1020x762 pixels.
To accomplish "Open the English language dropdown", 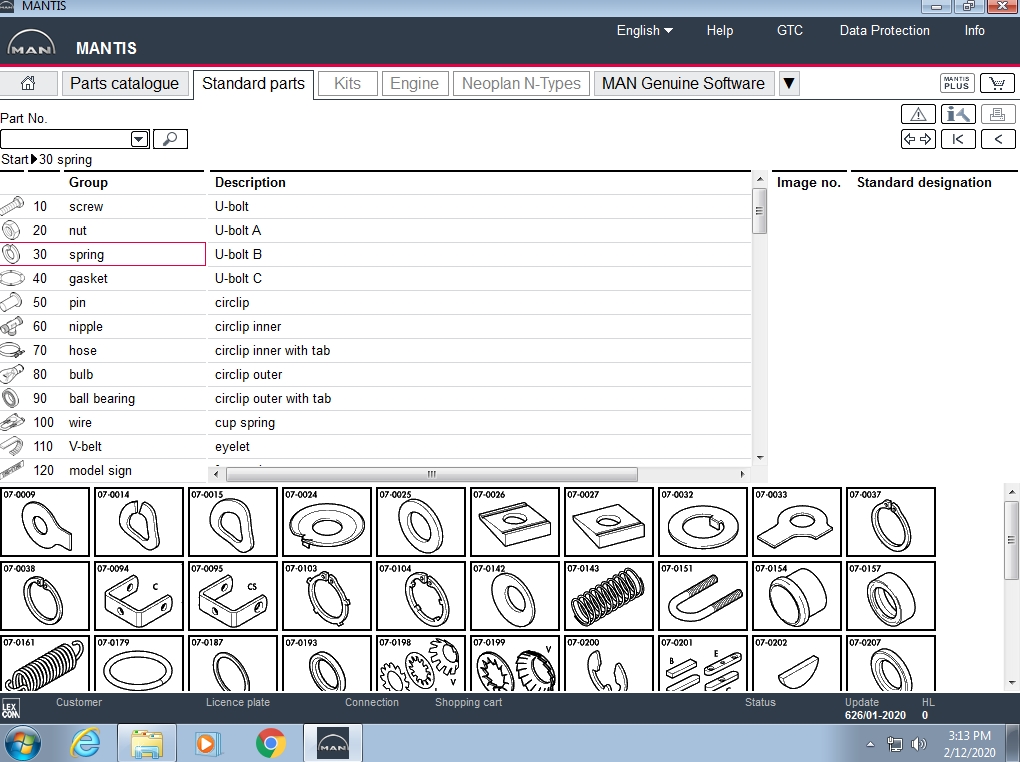I will [644, 30].
